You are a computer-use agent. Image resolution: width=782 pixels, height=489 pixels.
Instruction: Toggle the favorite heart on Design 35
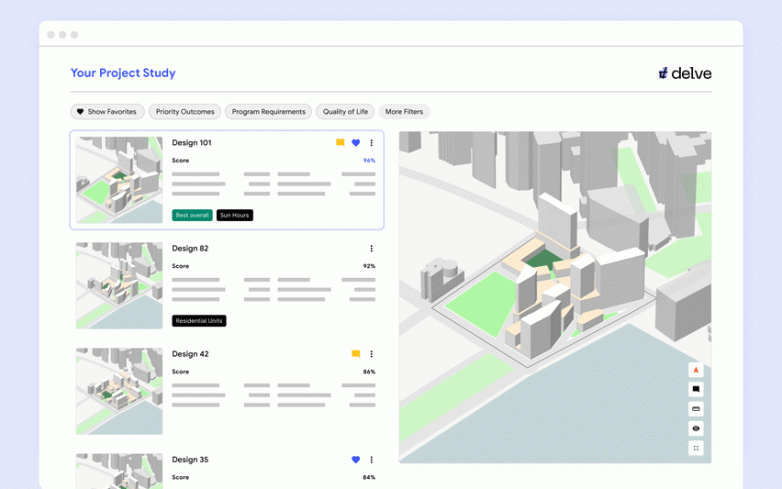click(355, 460)
